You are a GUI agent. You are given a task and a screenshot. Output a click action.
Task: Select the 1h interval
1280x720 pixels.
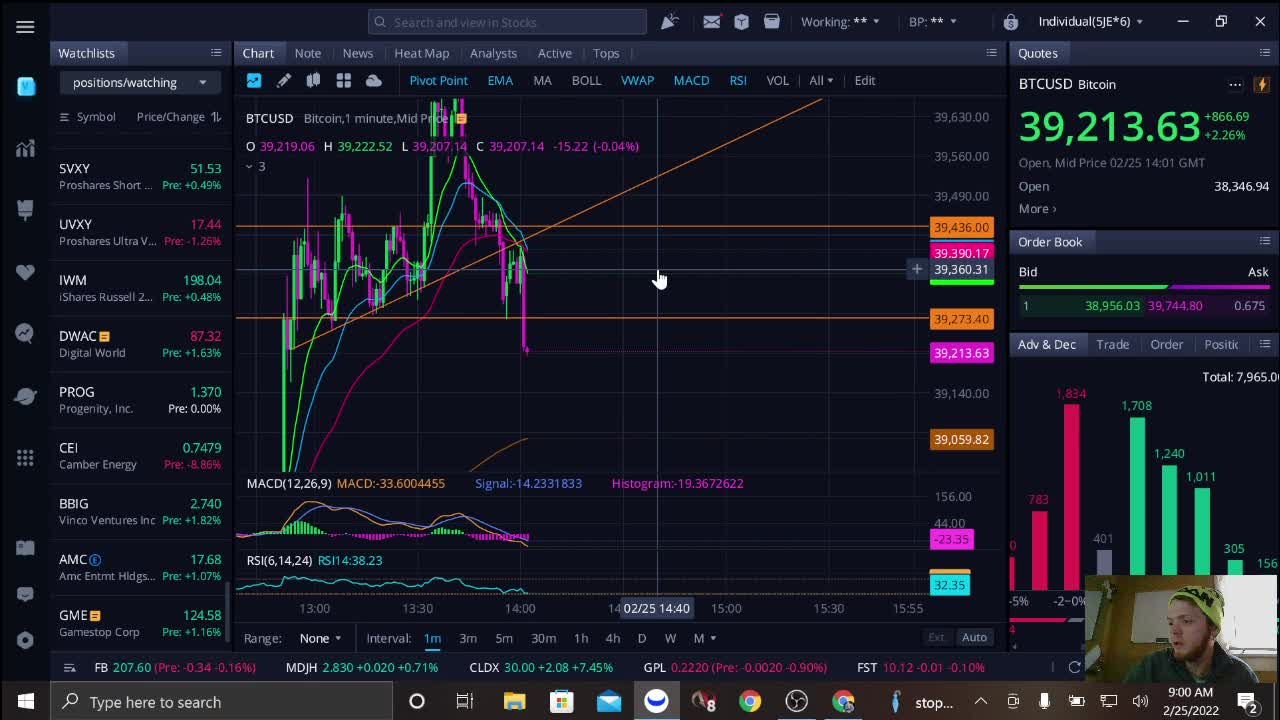tap(581, 638)
